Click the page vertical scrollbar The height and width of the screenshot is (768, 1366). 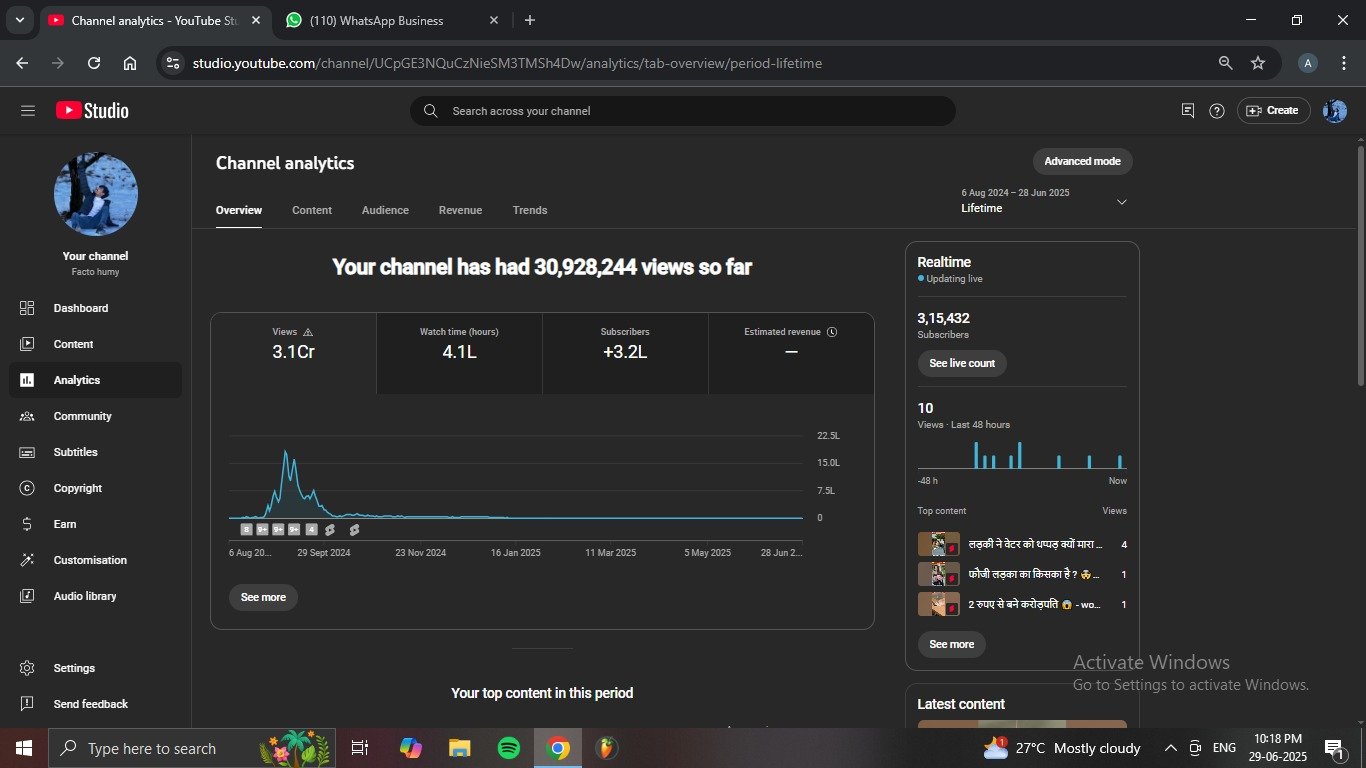coord(1360,265)
